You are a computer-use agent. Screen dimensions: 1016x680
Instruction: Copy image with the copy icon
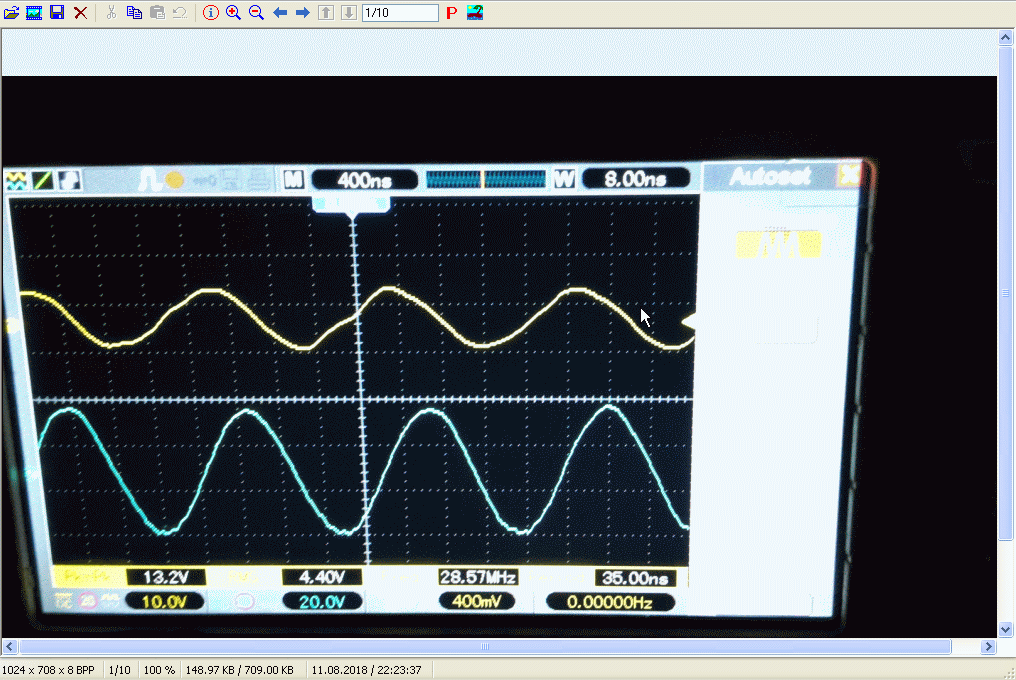coord(134,13)
